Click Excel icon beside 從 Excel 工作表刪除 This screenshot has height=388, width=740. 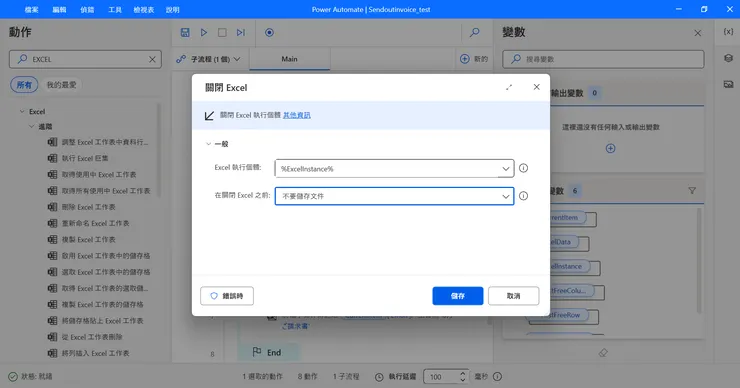click(52, 337)
